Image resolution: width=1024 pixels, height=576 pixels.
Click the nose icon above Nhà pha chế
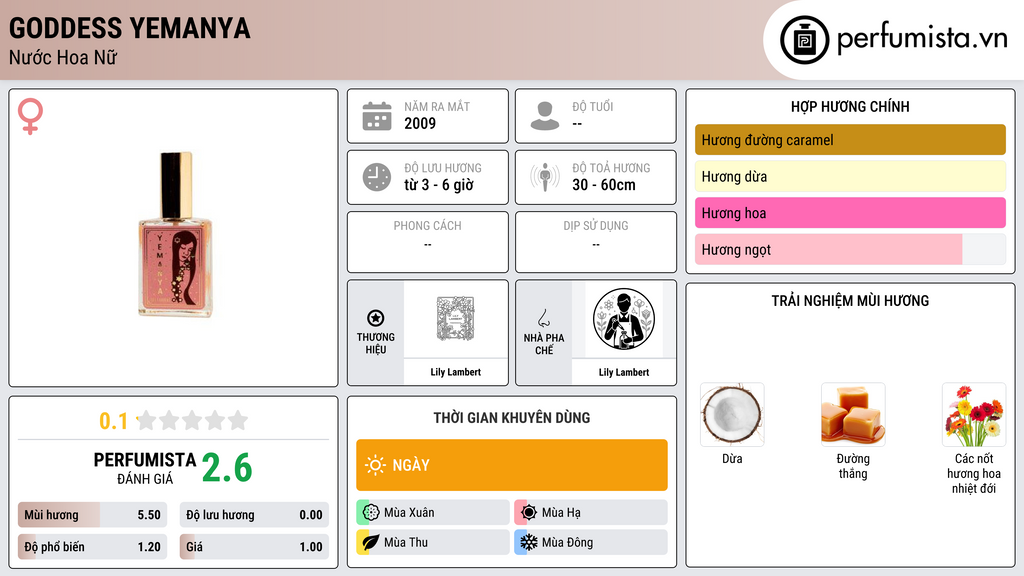tap(543, 318)
